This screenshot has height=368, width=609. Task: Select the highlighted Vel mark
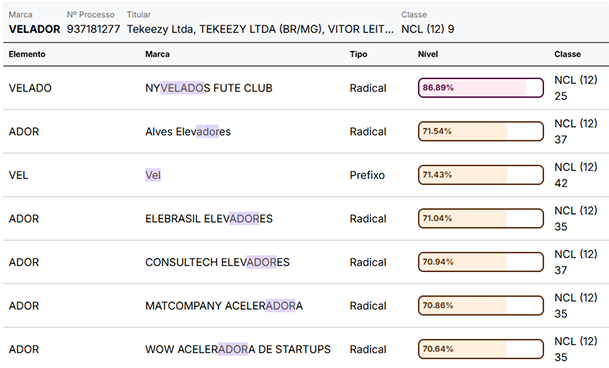(153, 175)
